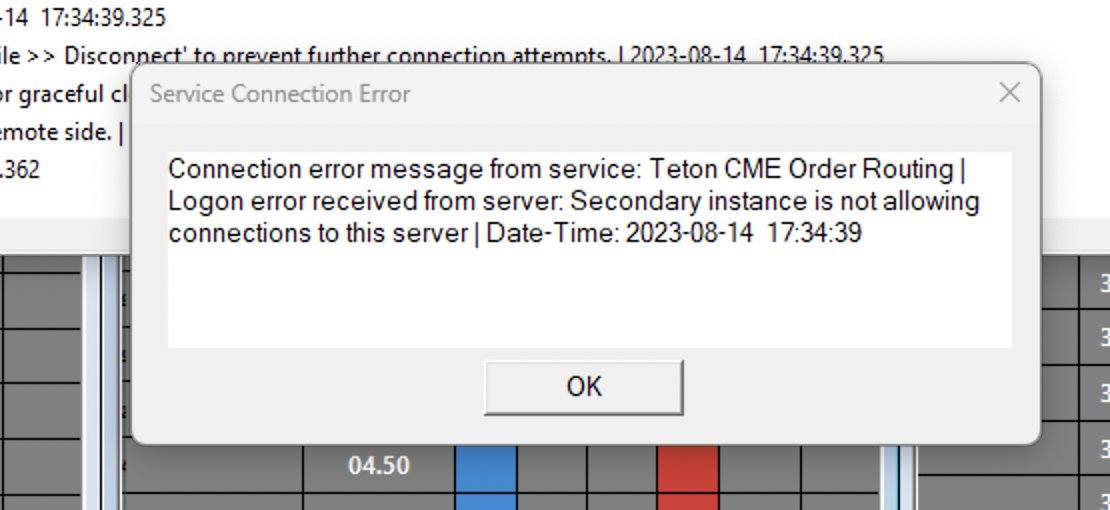The width and height of the screenshot is (1110, 510).
Task: Click the '.362' log line
Action: [20, 170]
